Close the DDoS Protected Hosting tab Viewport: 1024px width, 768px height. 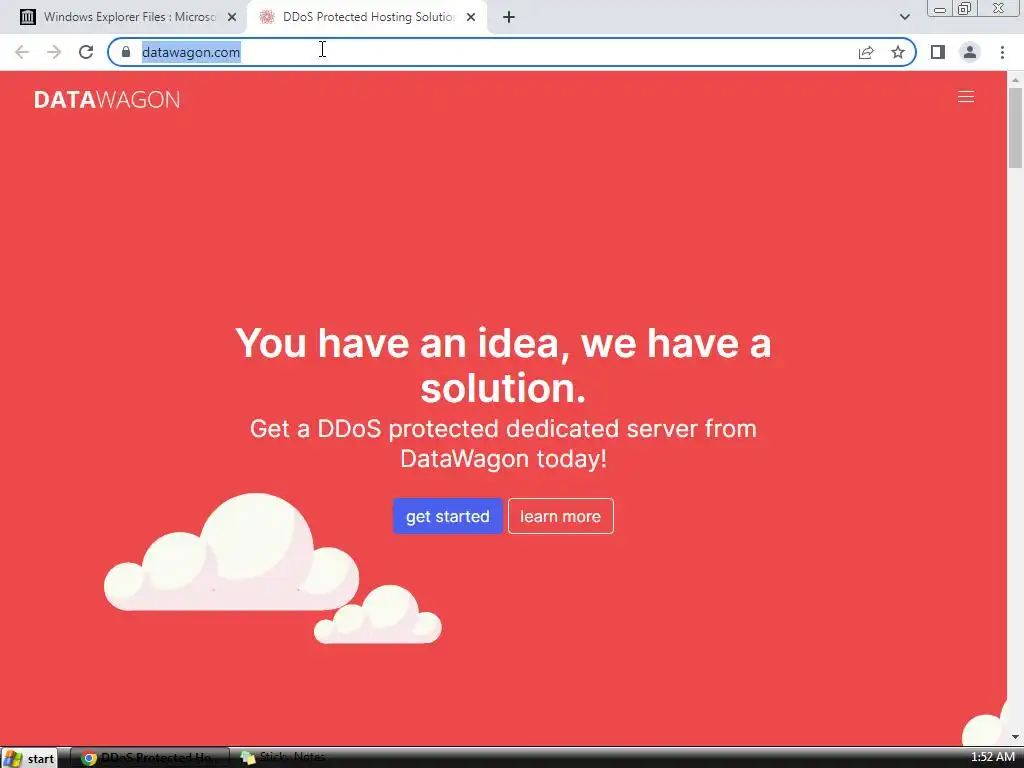click(471, 17)
